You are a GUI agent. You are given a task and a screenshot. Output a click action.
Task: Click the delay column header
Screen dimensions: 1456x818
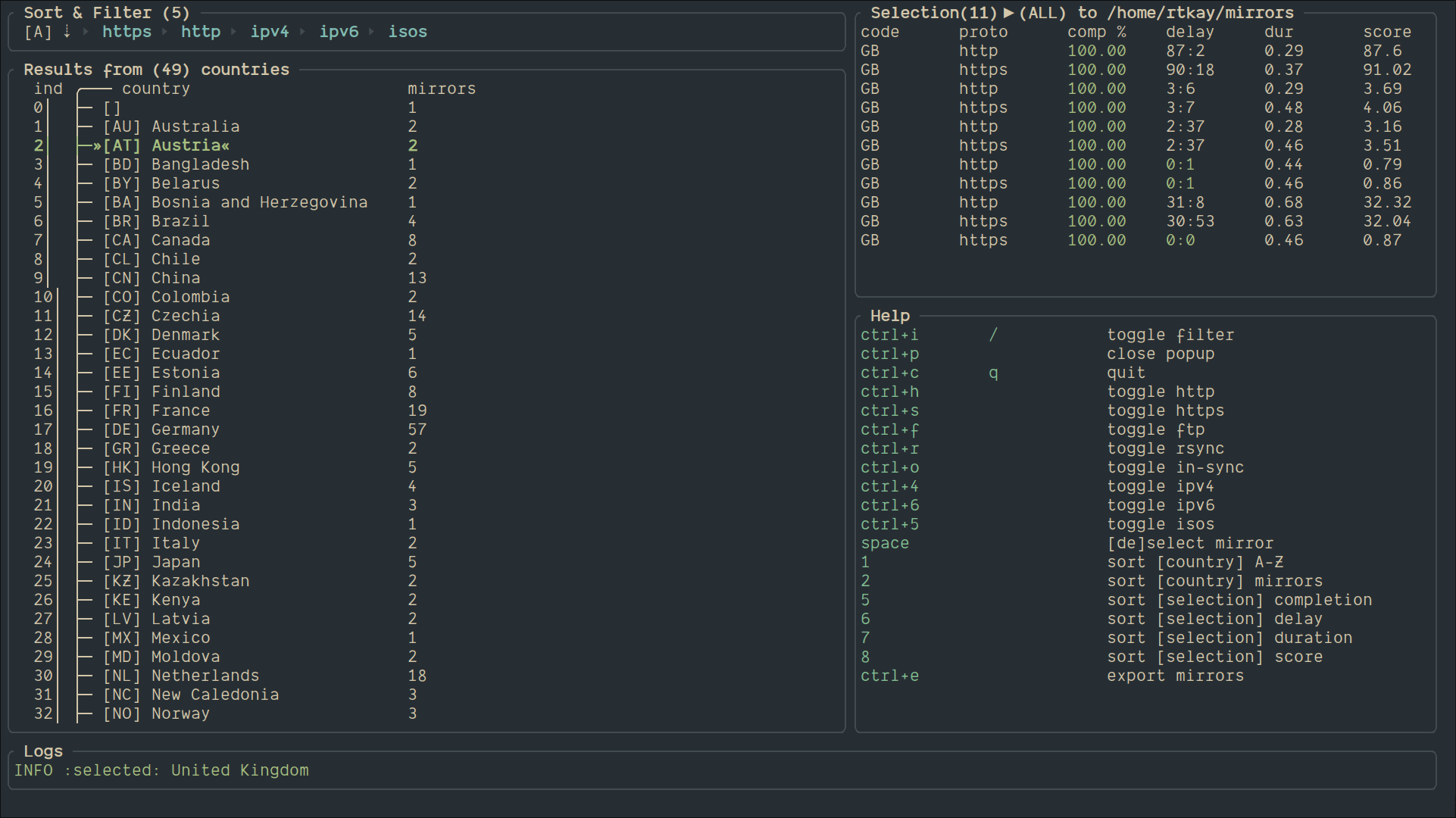pyautogui.click(x=1189, y=32)
